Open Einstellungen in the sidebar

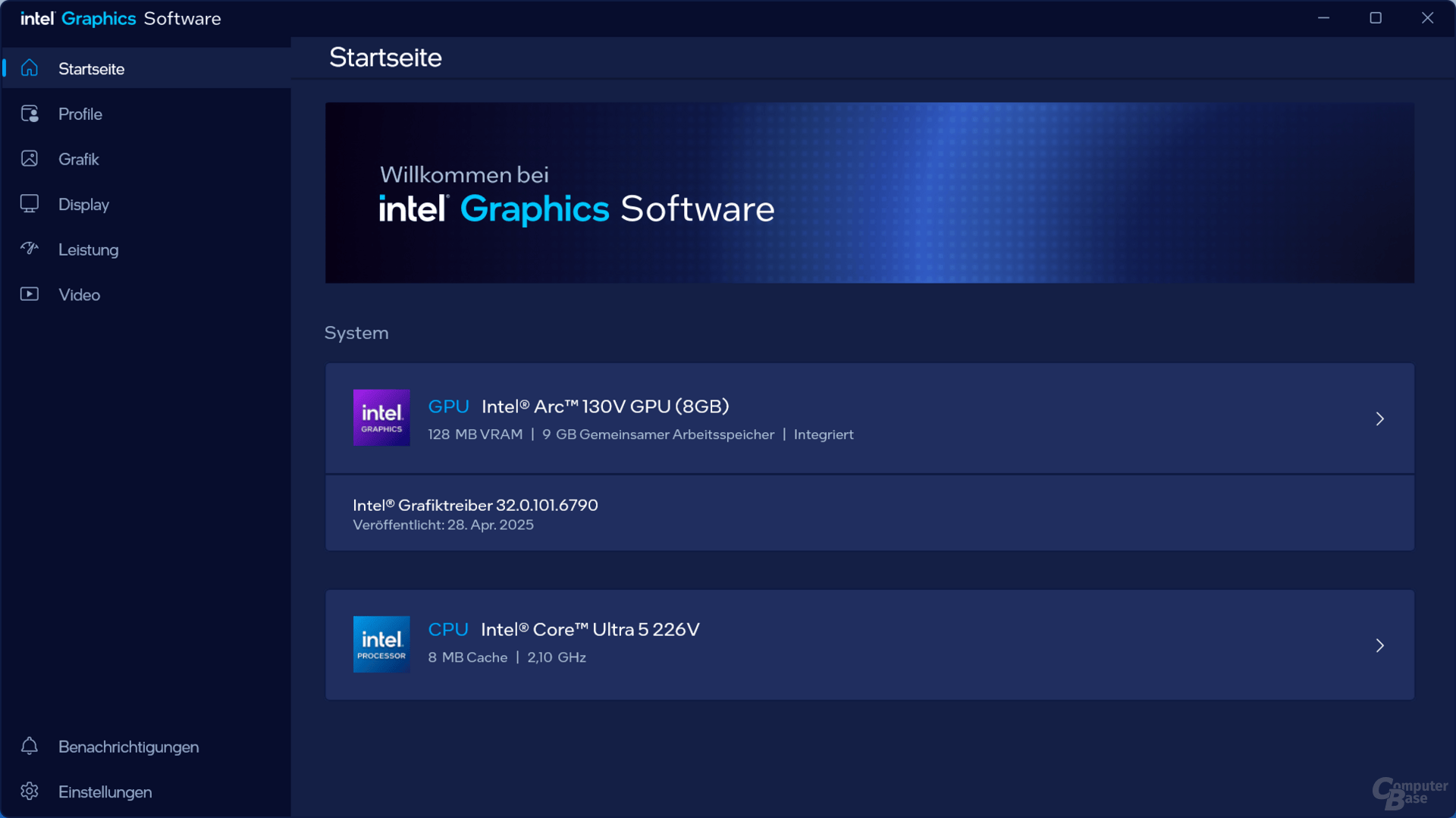click(146, 791)
